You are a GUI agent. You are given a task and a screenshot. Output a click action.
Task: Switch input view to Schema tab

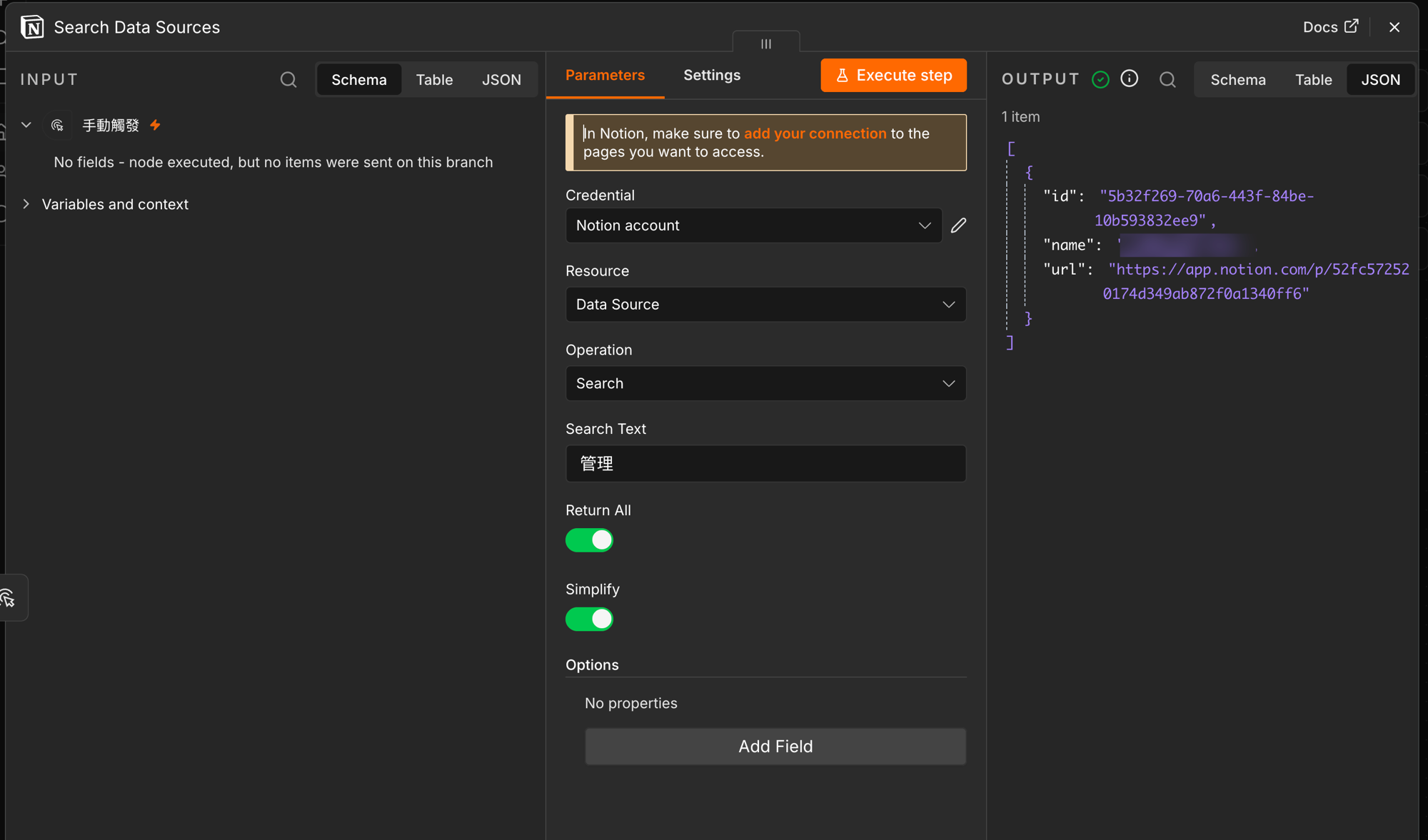click(x=359, y=79)
